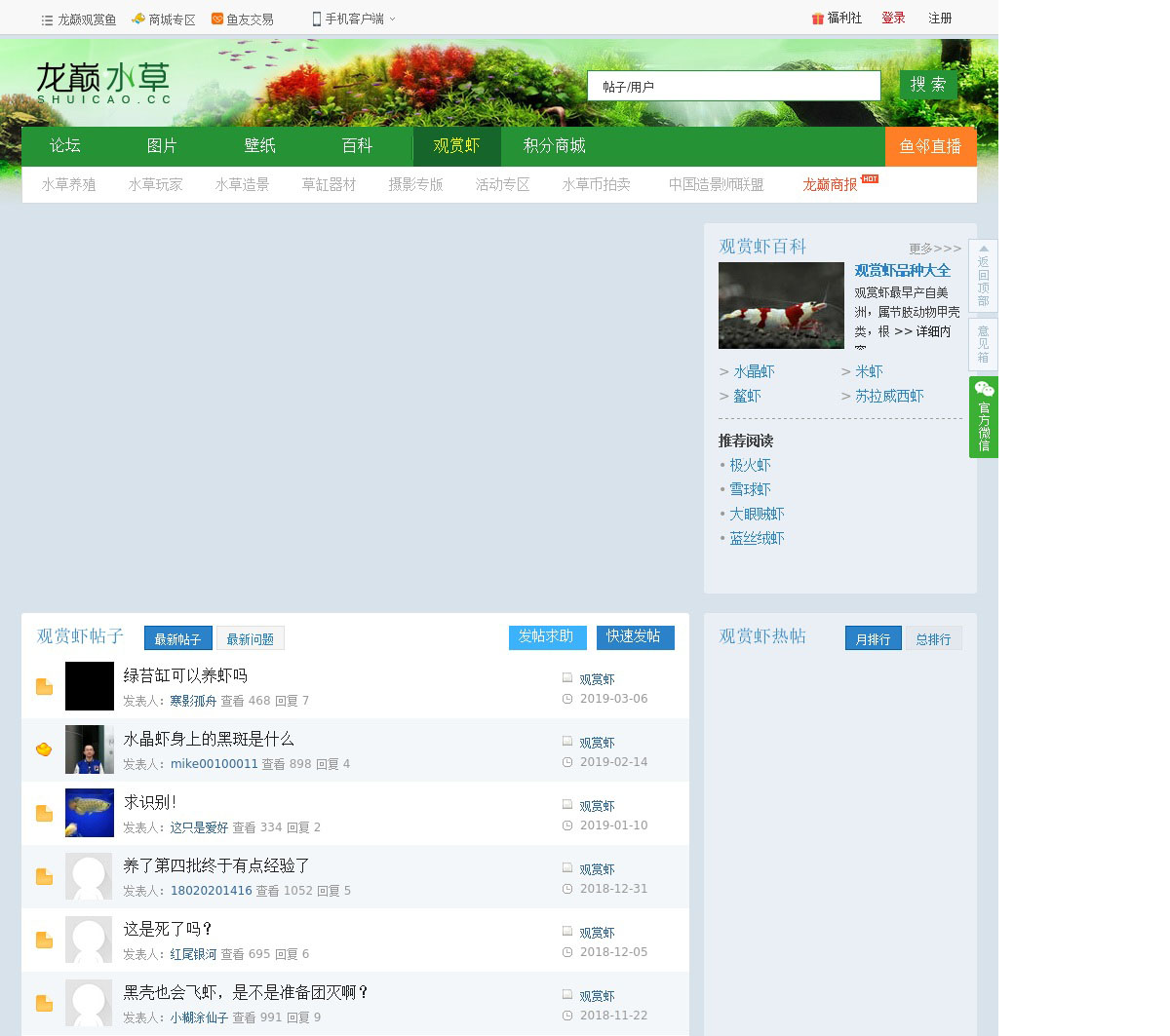This screenshot has height=1036, width=1170.
Task: Switch to the 最新帖子 tab
Action: point(177,638)
